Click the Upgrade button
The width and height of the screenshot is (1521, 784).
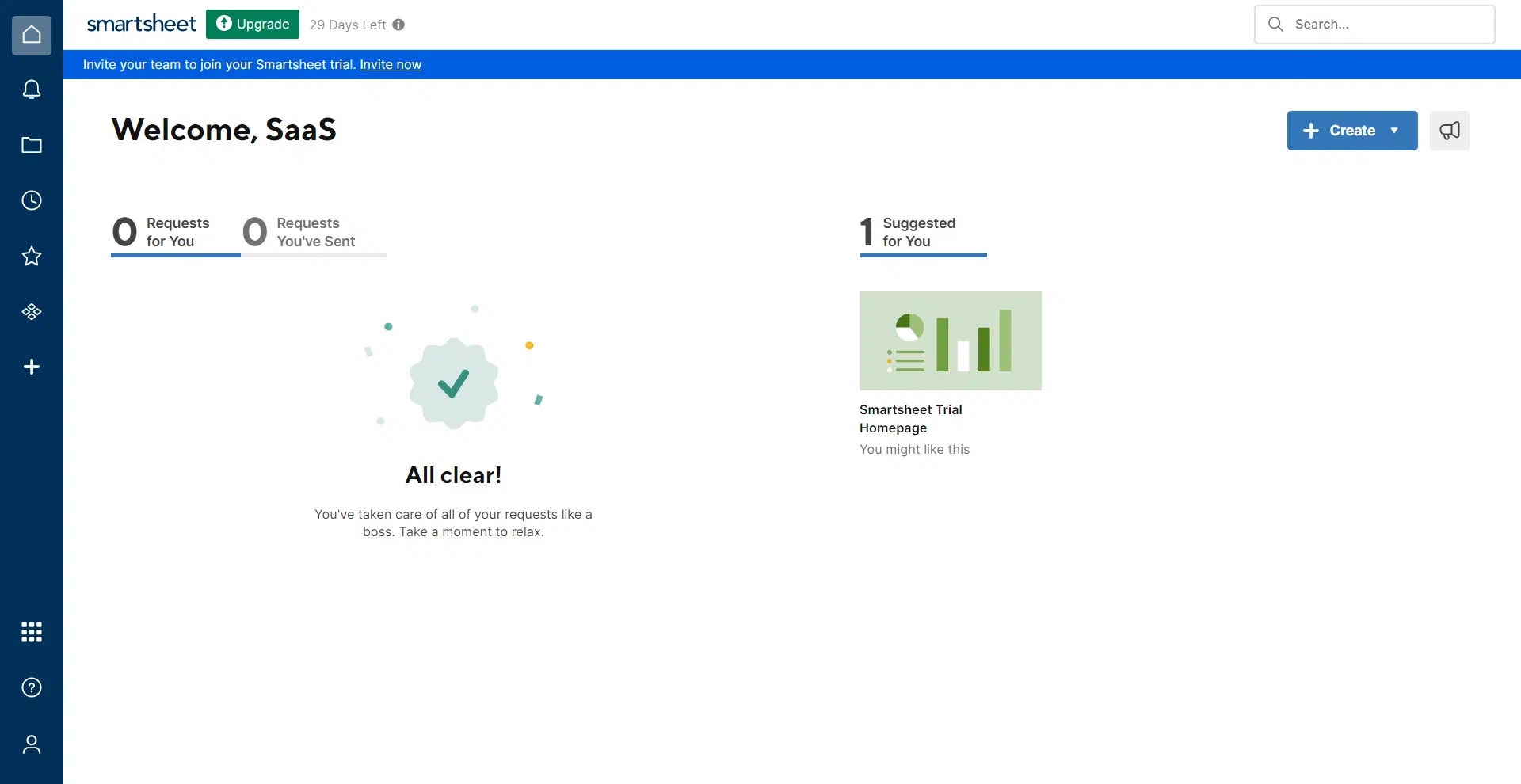pyautogui.click(x=253, y=24)
